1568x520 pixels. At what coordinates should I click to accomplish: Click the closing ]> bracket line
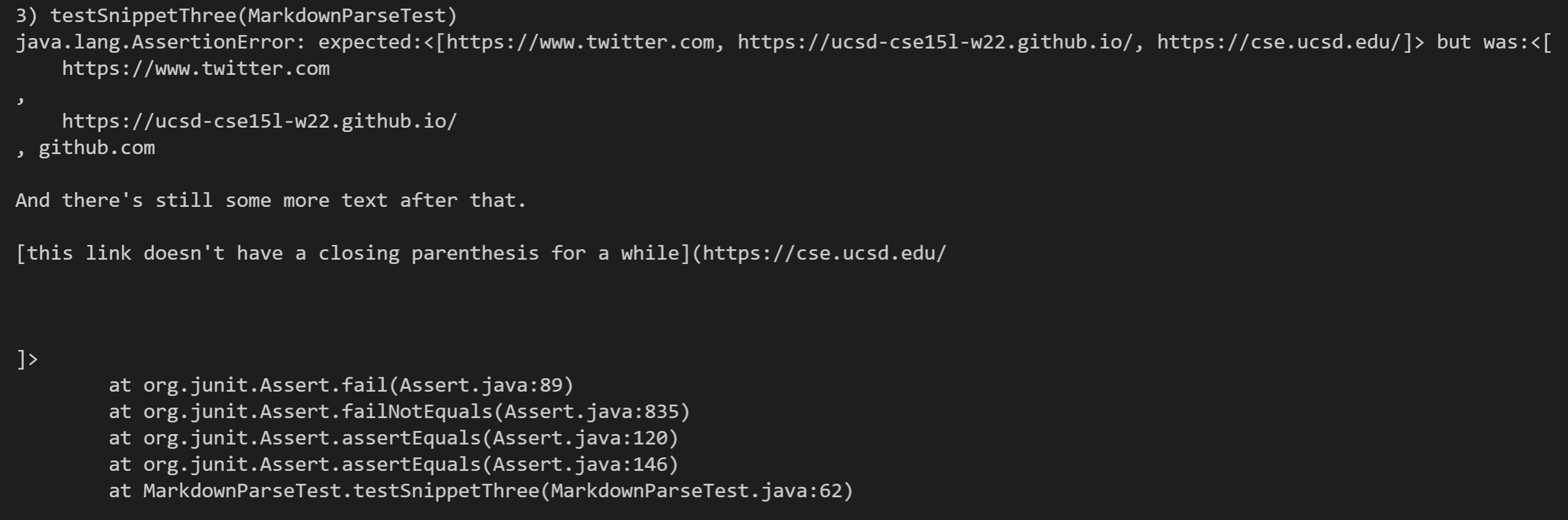(27, 359)
